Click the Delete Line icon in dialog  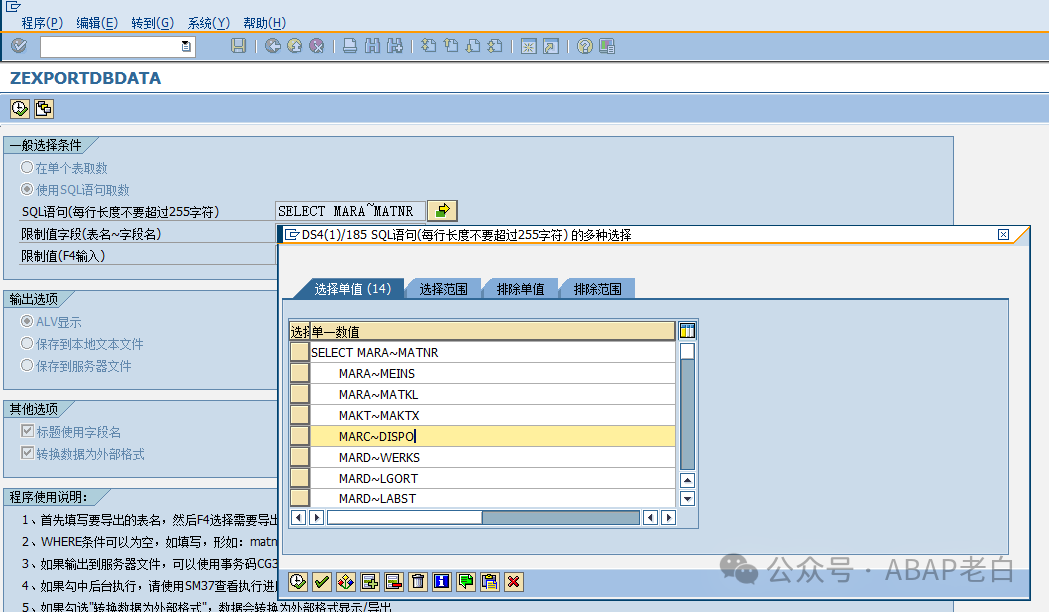[x=394, y=582]
